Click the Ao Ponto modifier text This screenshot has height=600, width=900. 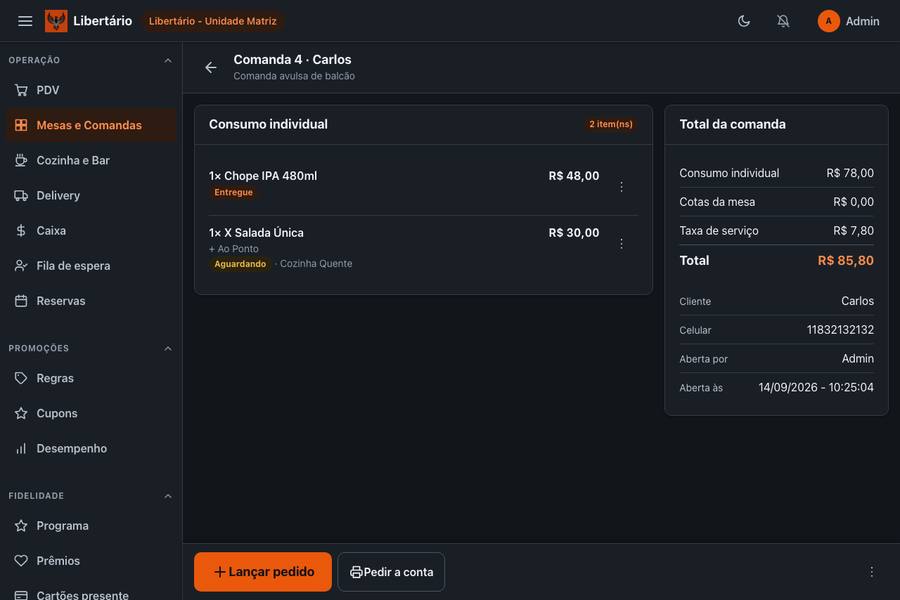pos(234,249)
